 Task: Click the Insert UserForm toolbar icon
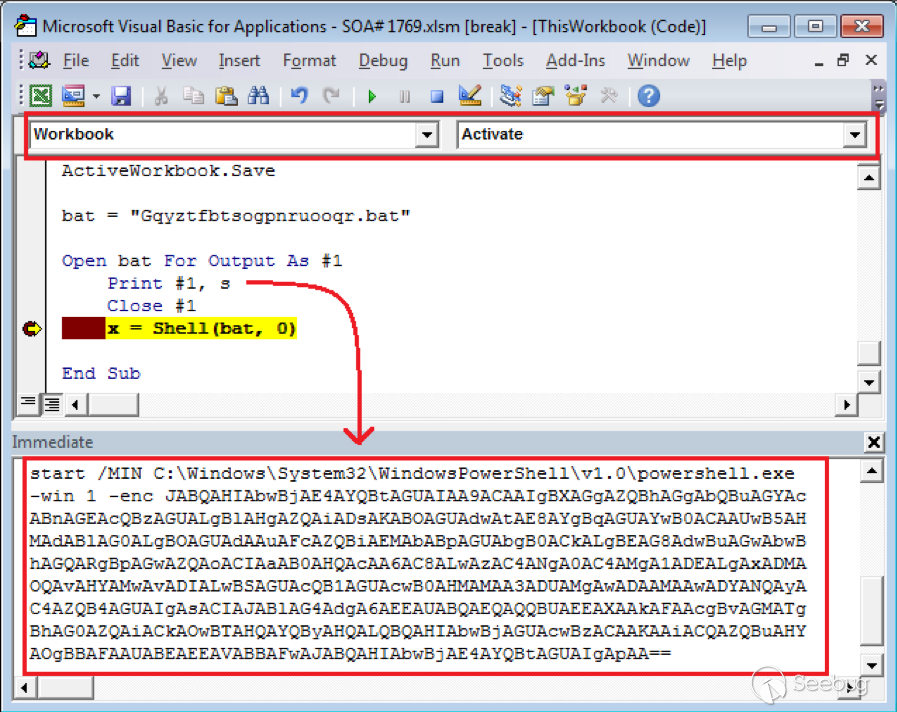point(74,96)
